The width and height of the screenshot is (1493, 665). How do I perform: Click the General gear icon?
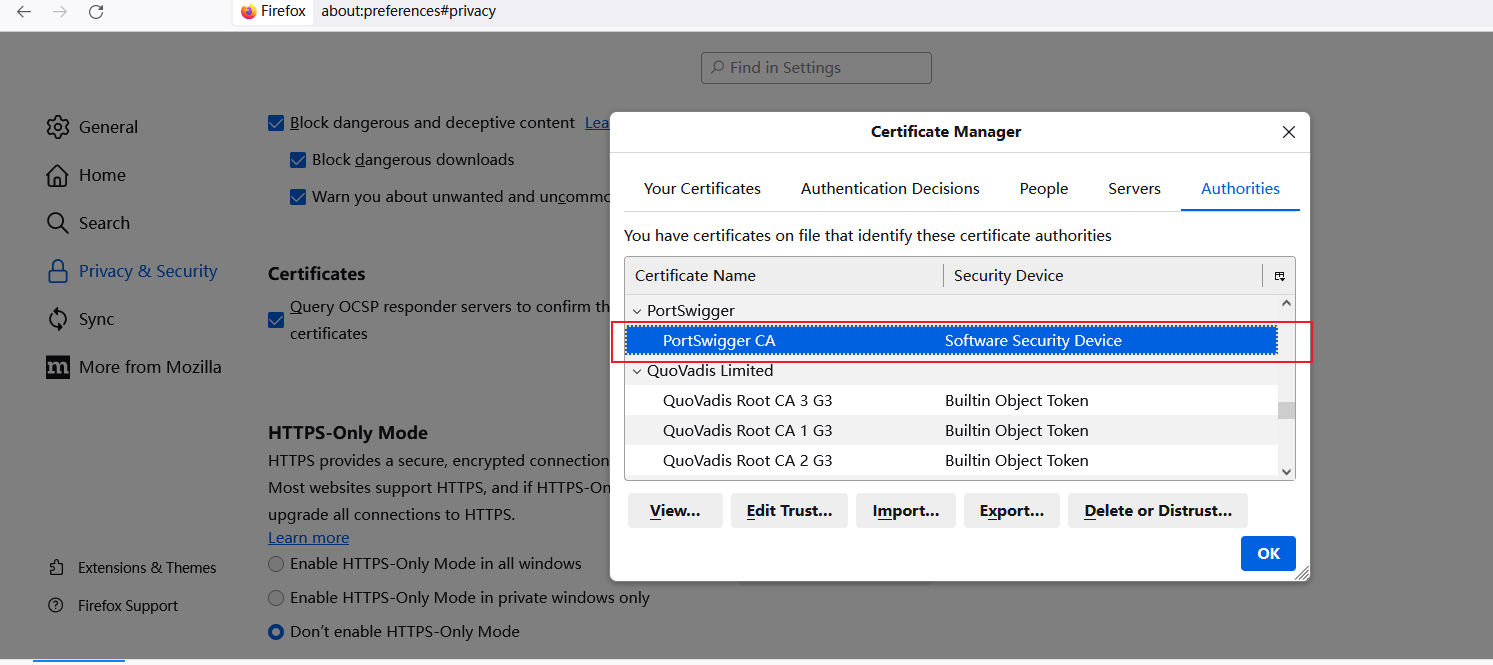(x=58, y=127)
